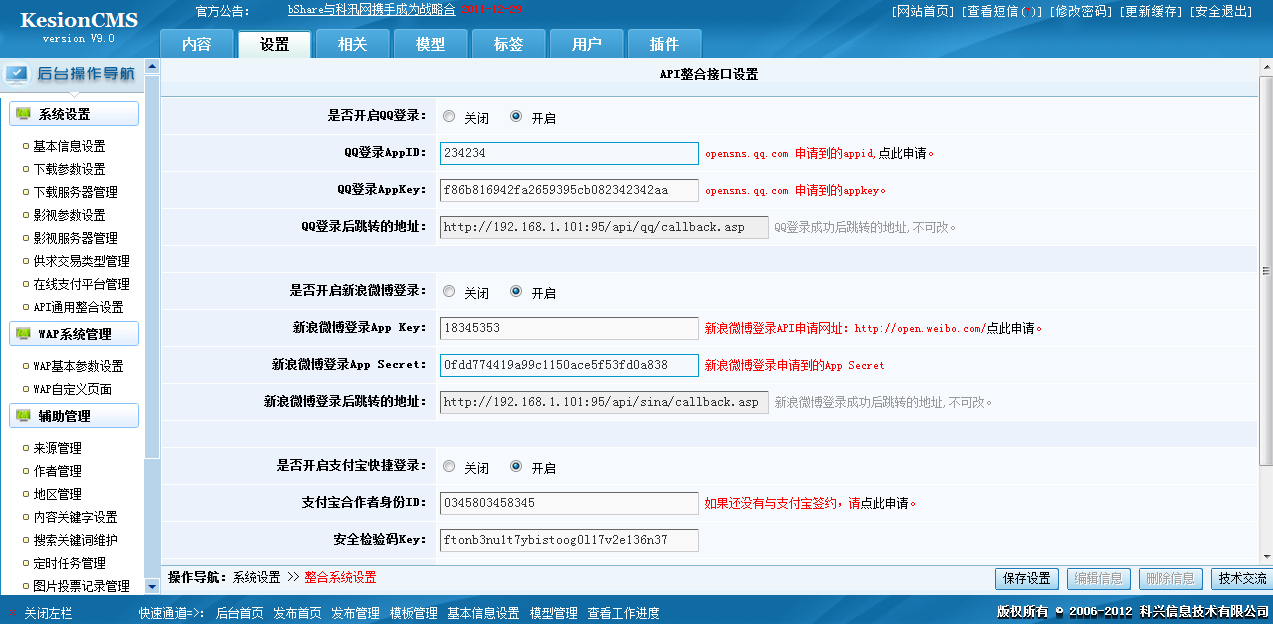Collapse the WAP系统管理 sidebar section
This screenshot has width=1273, height=624.
point(74,334)
